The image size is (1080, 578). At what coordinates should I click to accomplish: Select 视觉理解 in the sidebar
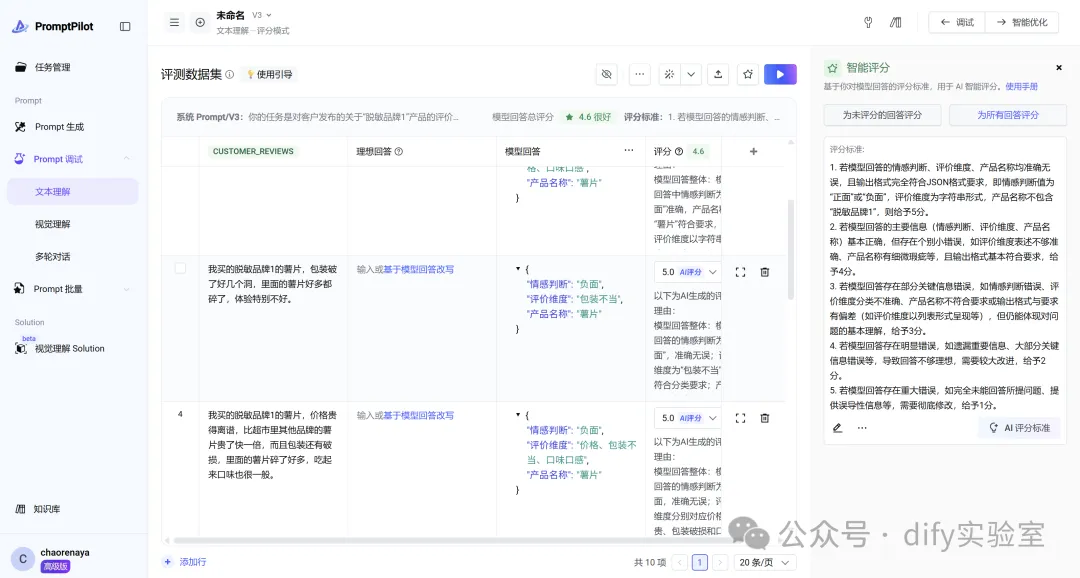(x=53, y=224)
